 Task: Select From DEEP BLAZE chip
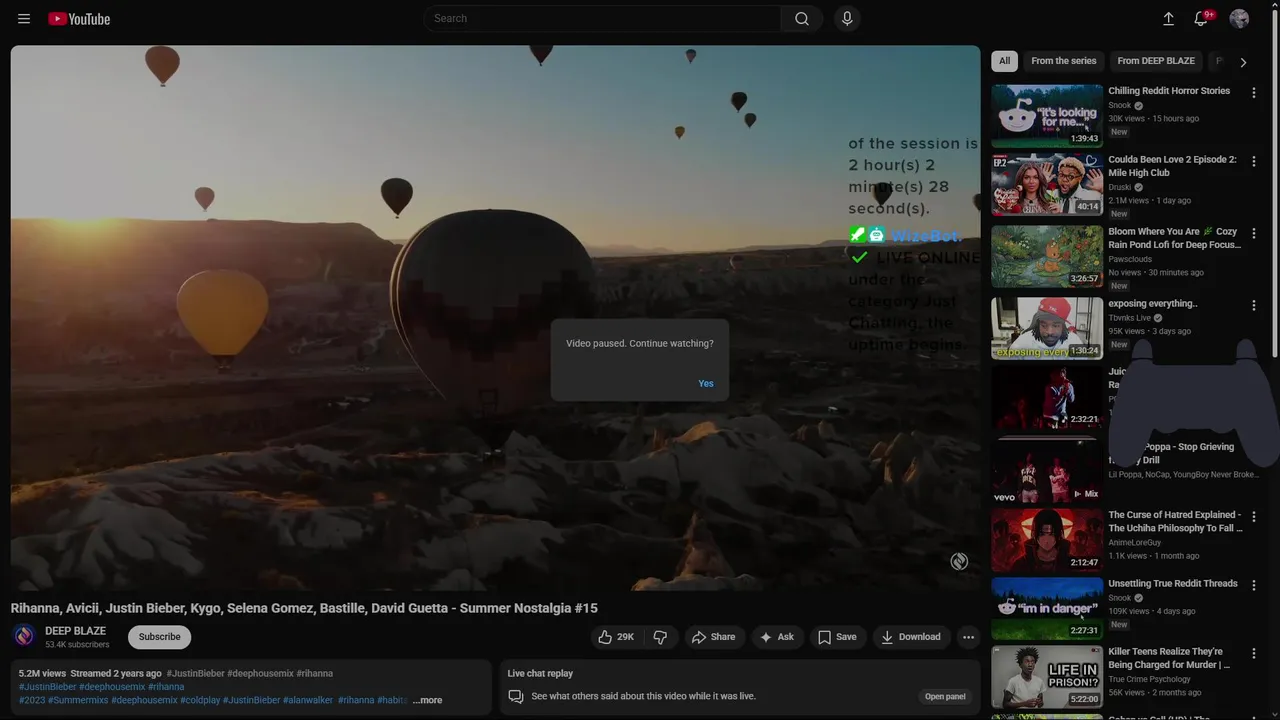click(x=1156, y=61)
